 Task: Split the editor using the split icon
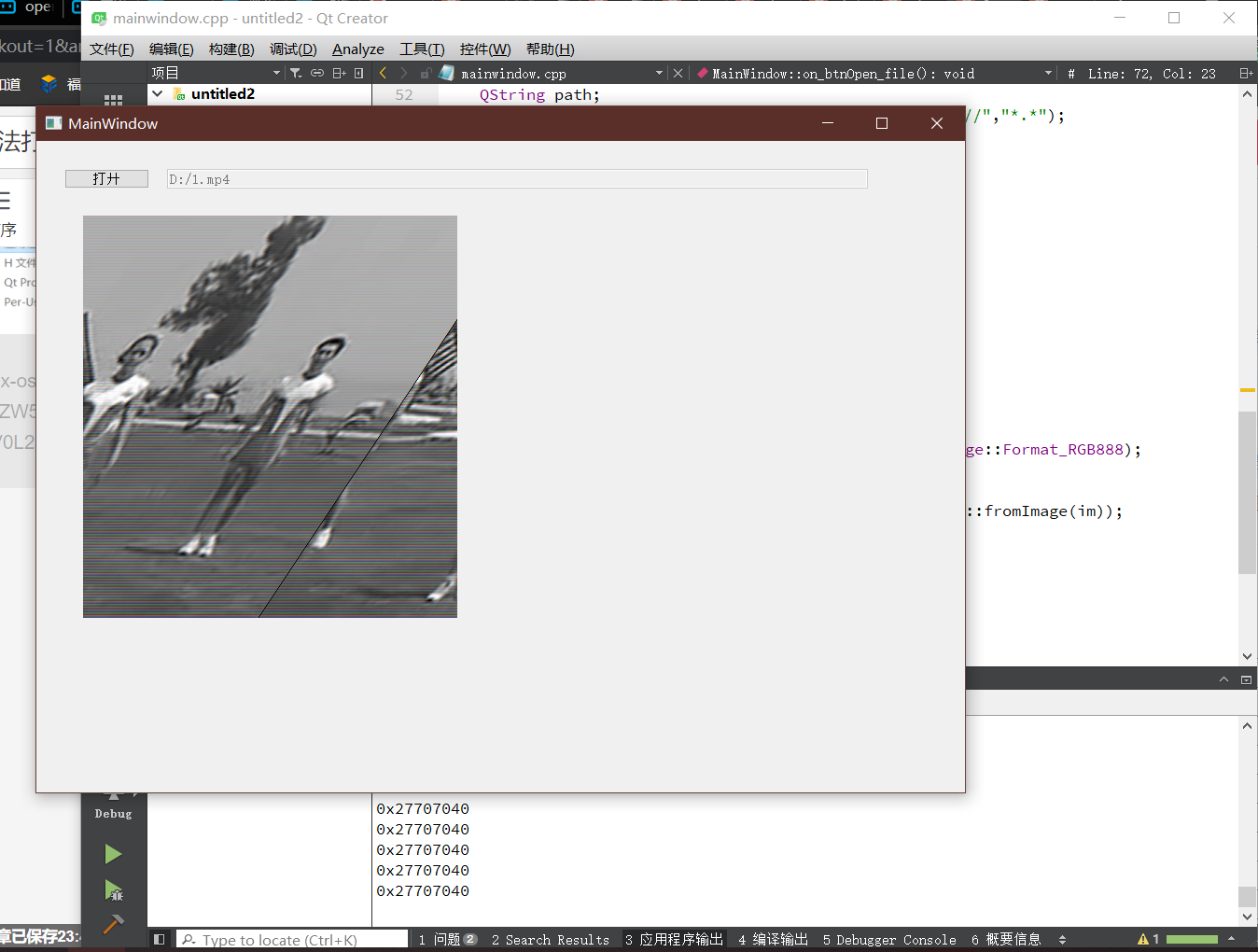coord(339,71)
